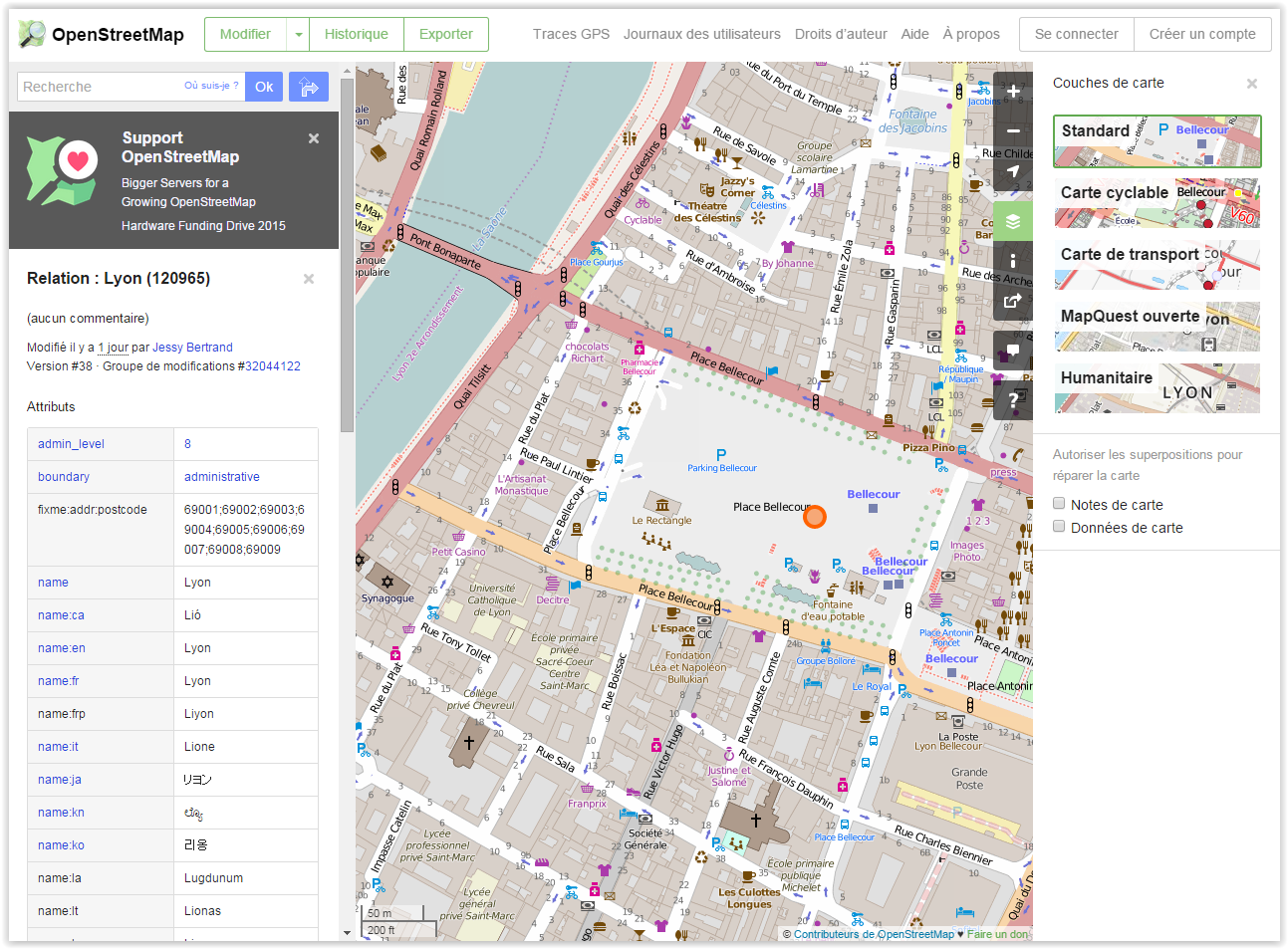The width and height of the screenshot is (1288, 949).
Task: Click the admin_level attribute key link
Action: (x=71, y=444)
